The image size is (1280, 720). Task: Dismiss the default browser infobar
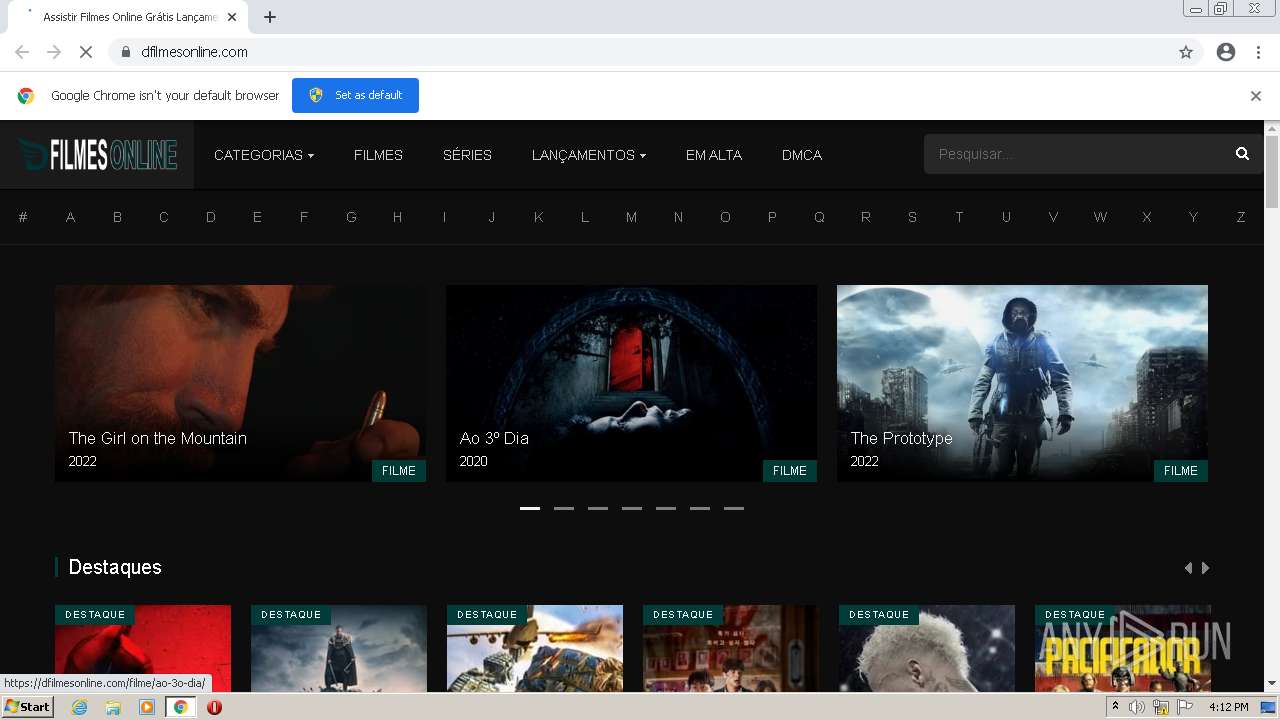(x=1256, y=96)
